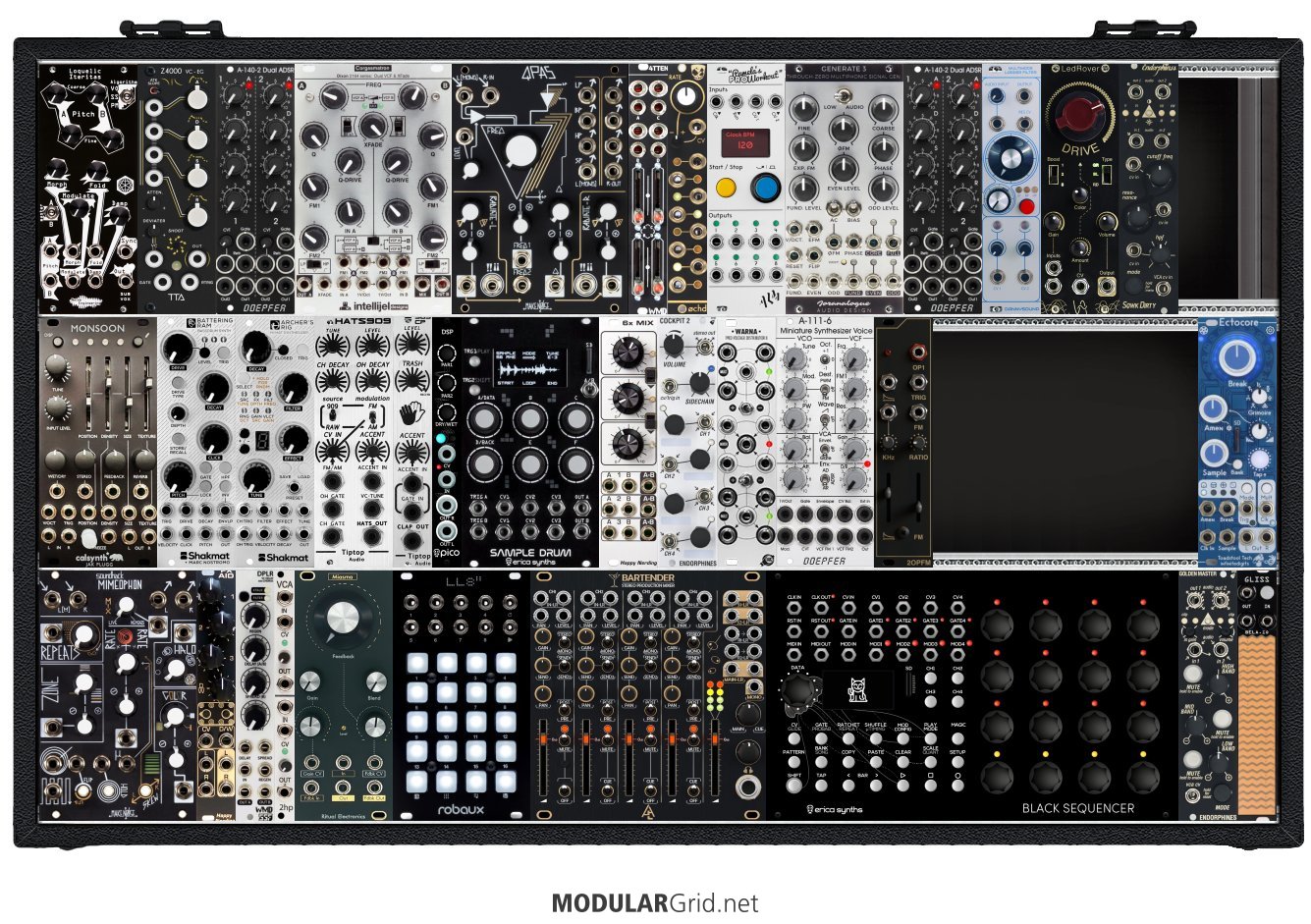
Task: Select the robaux brand label
Action: (x=462, y=811)
